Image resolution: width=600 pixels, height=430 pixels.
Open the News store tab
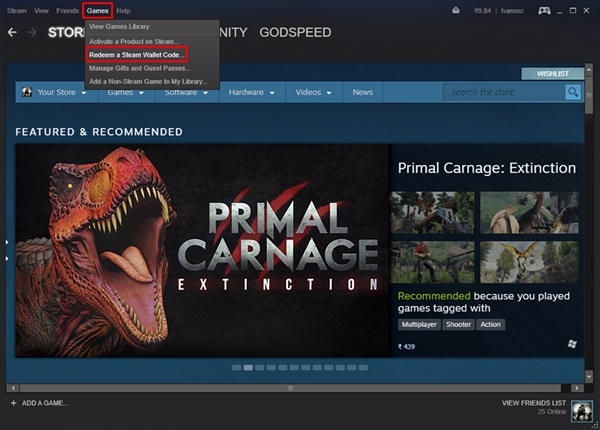pos(362,92)
